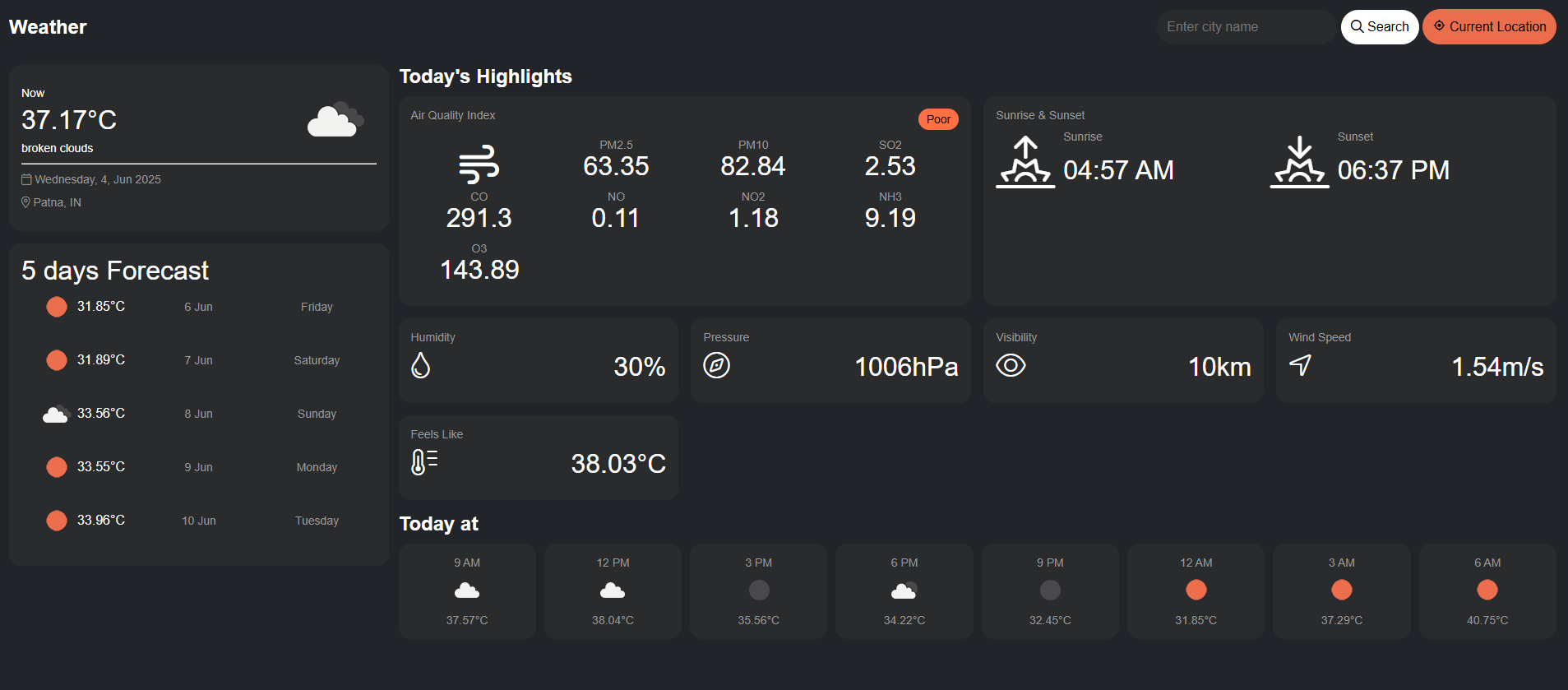Select the 12 AM hourly forecast card
The height and width of the screenshot is (690, 1568).
click(1196, 591)
